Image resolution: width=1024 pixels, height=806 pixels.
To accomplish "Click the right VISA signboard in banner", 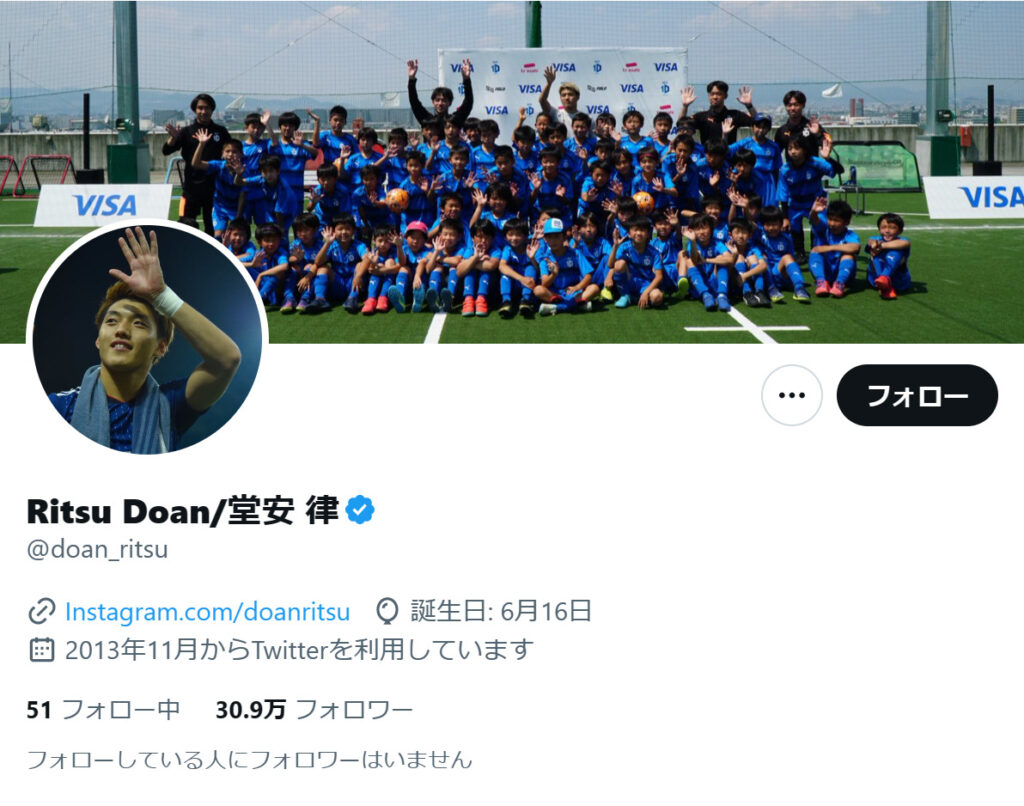I will click(975, 197).
